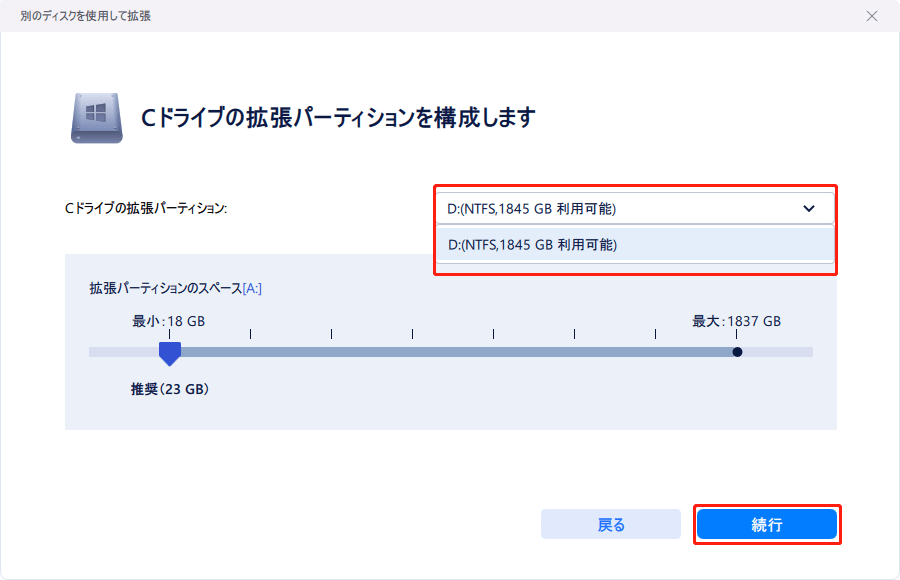Screen dimensions: 900x580
Task: Close the 別のディスクを使用して拡張 dialog
Action: point(872,17)
